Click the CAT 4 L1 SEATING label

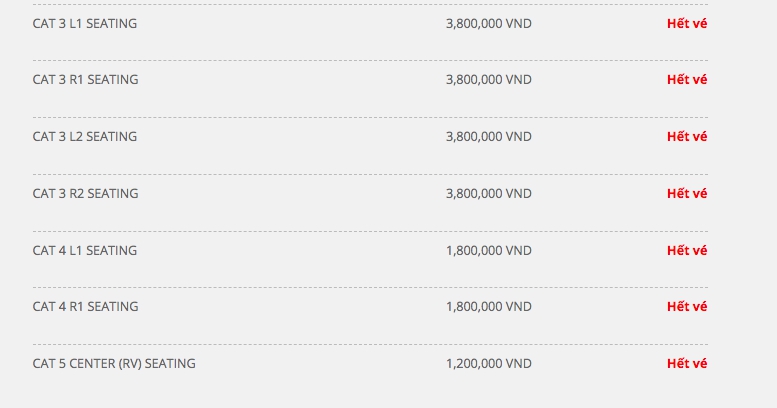coord(84,251)
